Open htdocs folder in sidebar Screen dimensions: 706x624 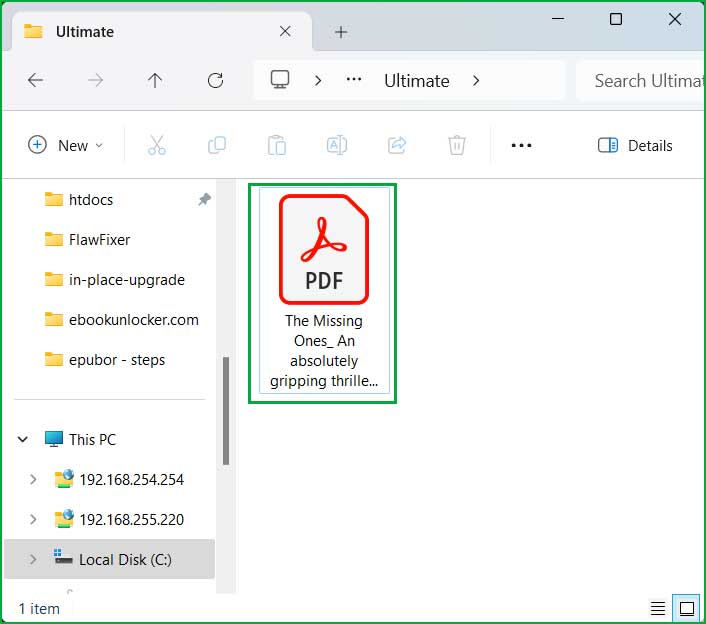click(91, 199)
